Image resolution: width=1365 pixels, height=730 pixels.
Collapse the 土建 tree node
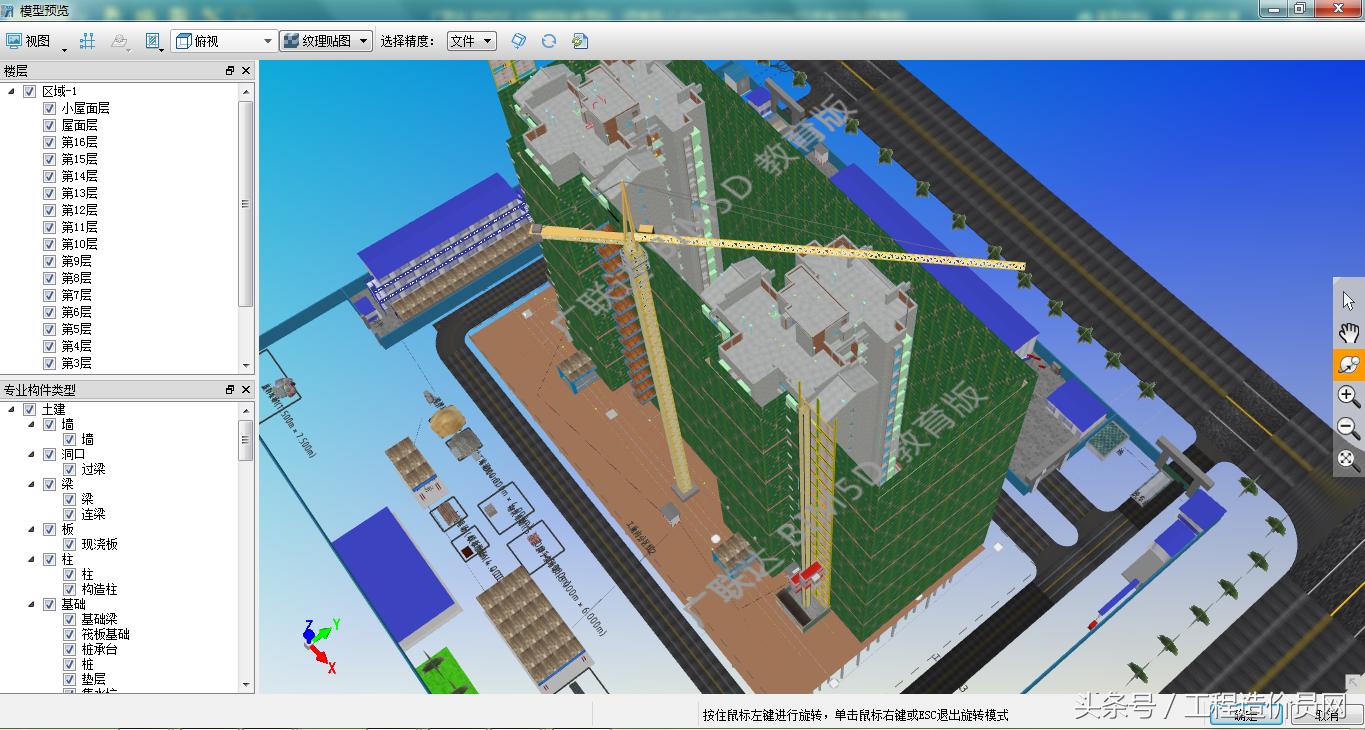12,409
